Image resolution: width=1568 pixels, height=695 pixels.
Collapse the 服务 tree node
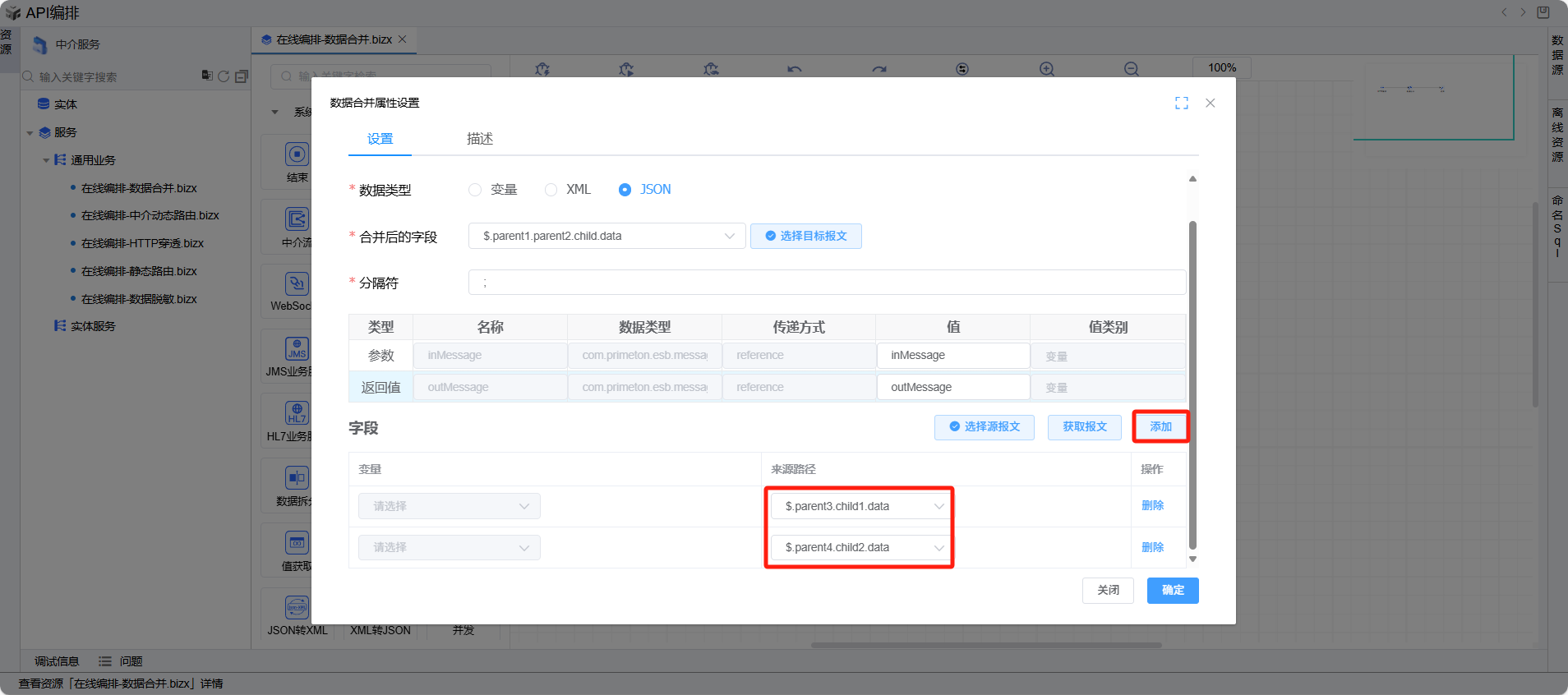30,133
